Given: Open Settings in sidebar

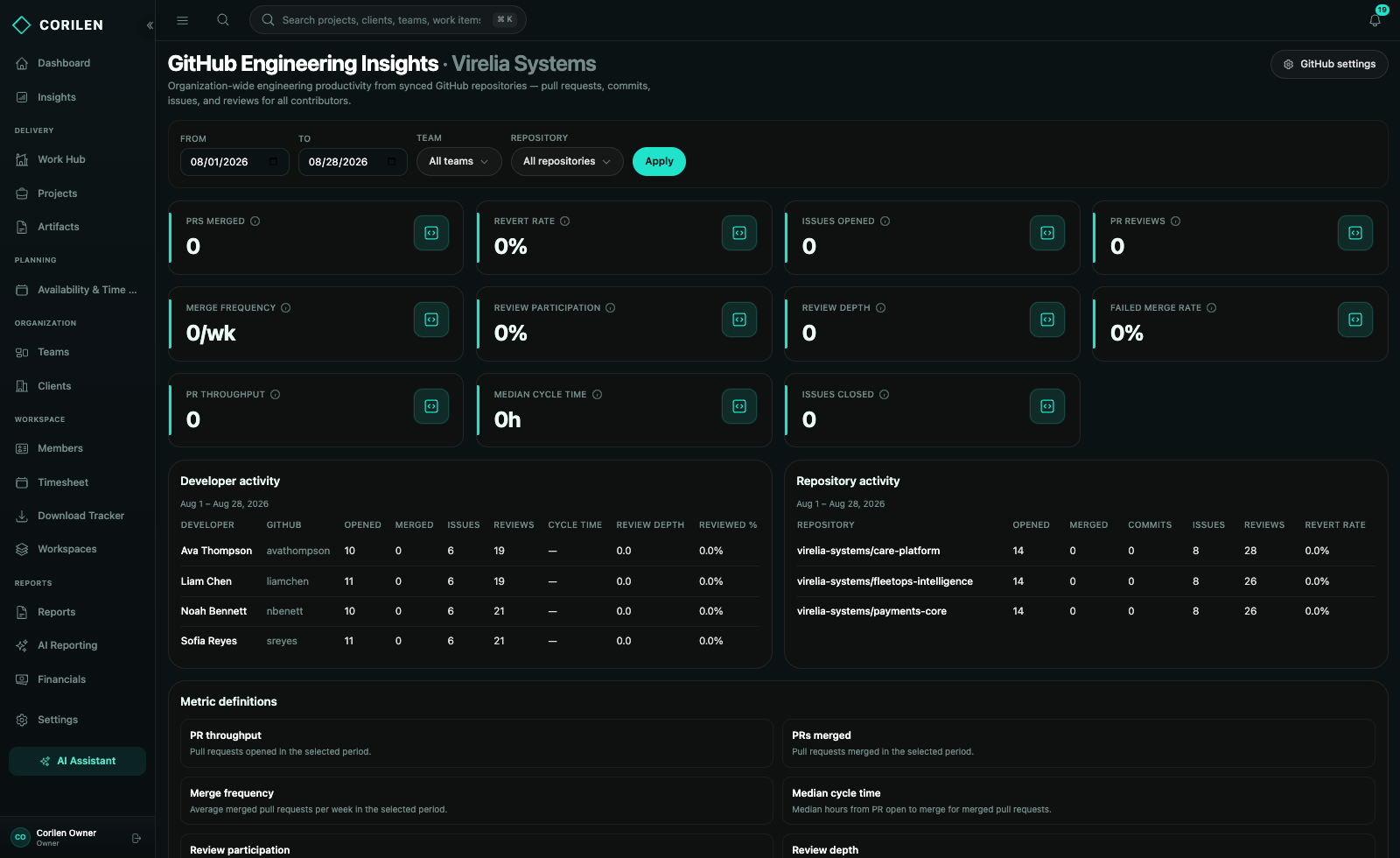Looking at the screenshot, I should click(77, 720).
